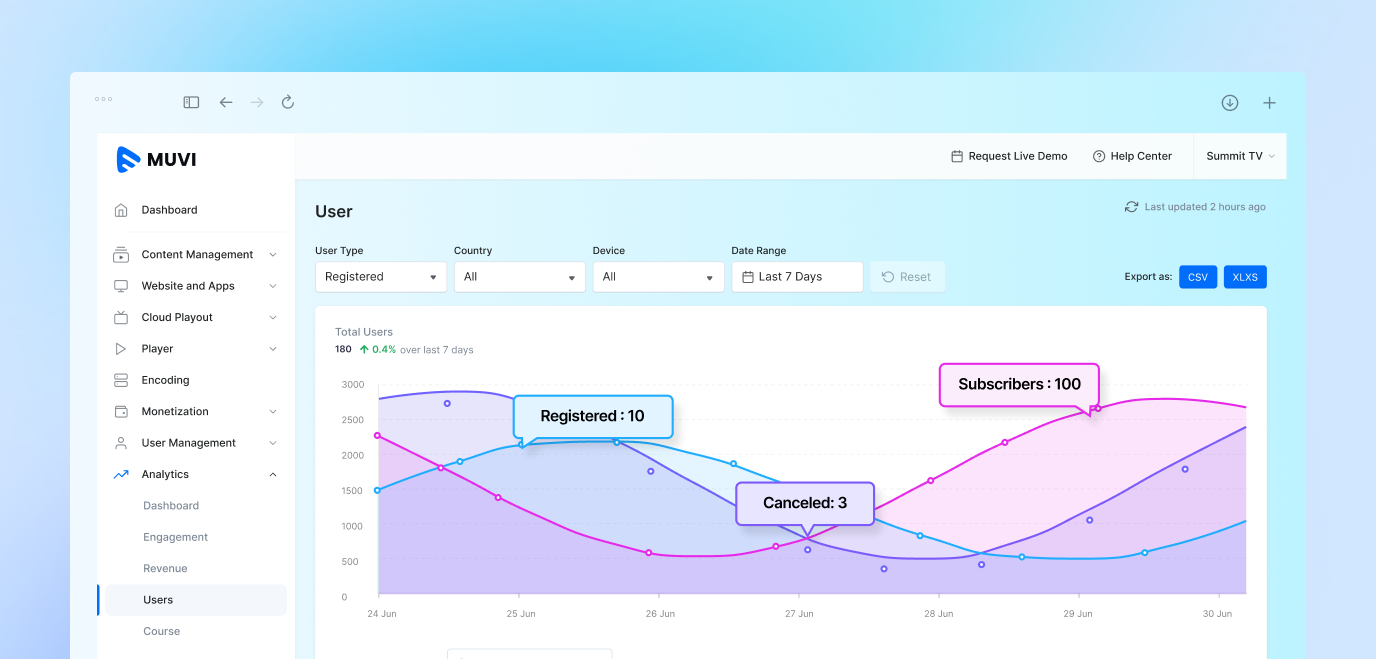Export the report as CSV
1376x659 pixels.
1198,276
